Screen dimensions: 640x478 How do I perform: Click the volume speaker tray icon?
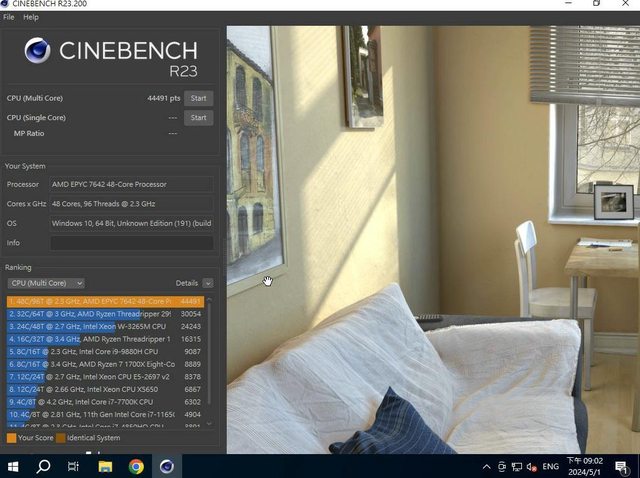click(x=531, y=467)
